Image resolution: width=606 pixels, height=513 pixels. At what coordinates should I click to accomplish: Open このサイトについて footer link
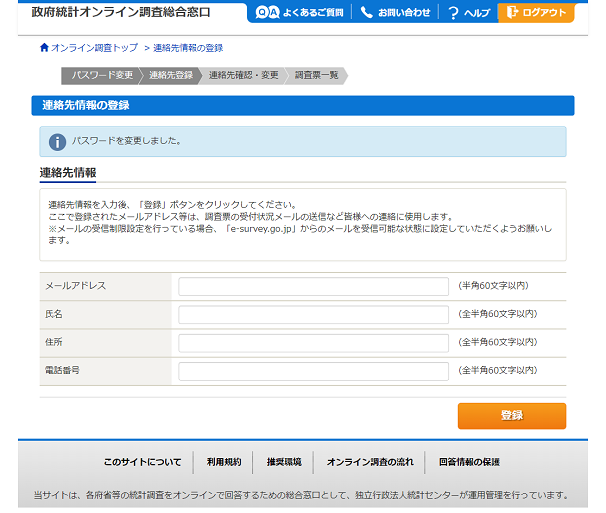[143, 463]
